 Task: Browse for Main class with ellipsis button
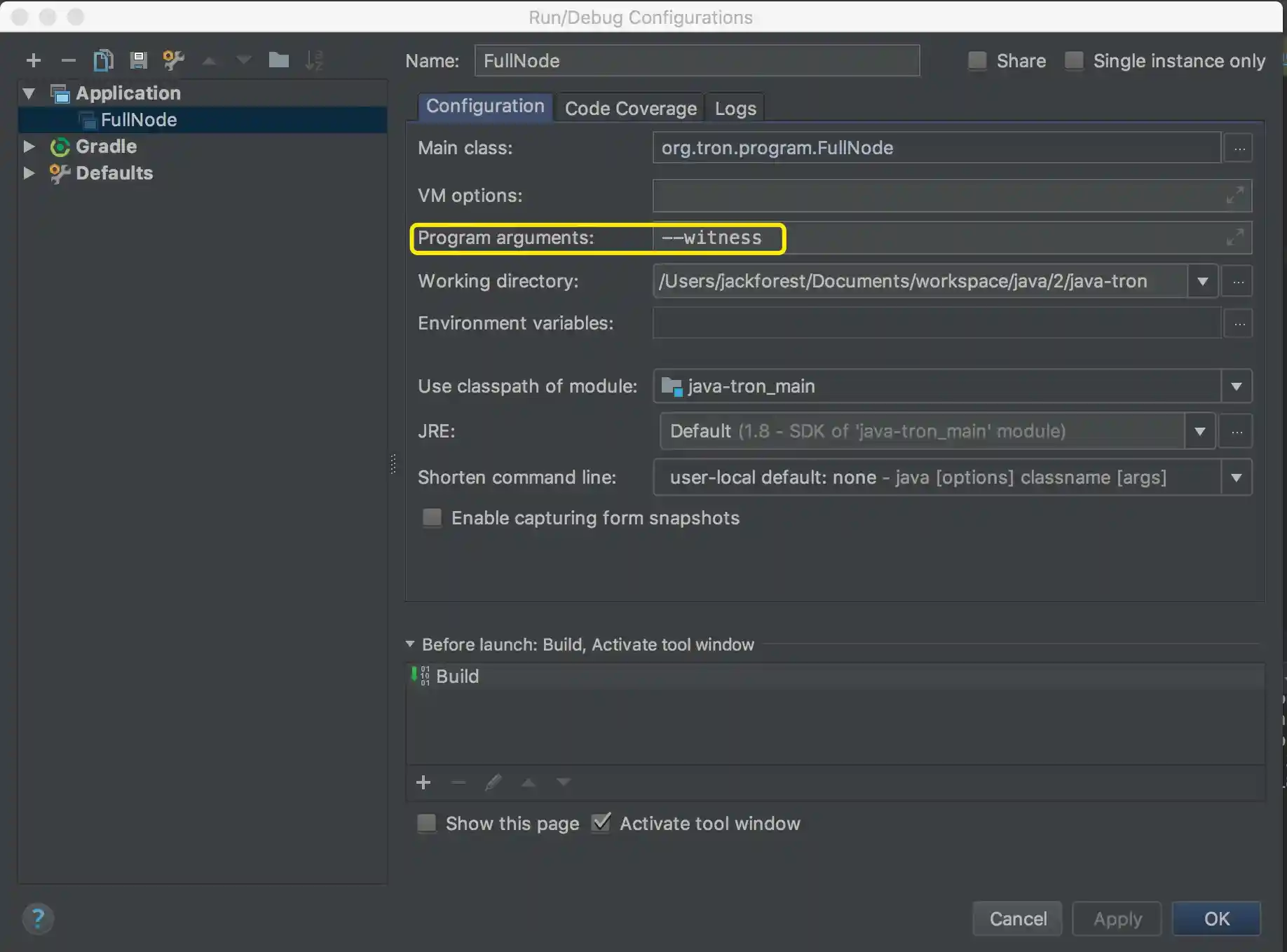click(x=1239, y=148)
